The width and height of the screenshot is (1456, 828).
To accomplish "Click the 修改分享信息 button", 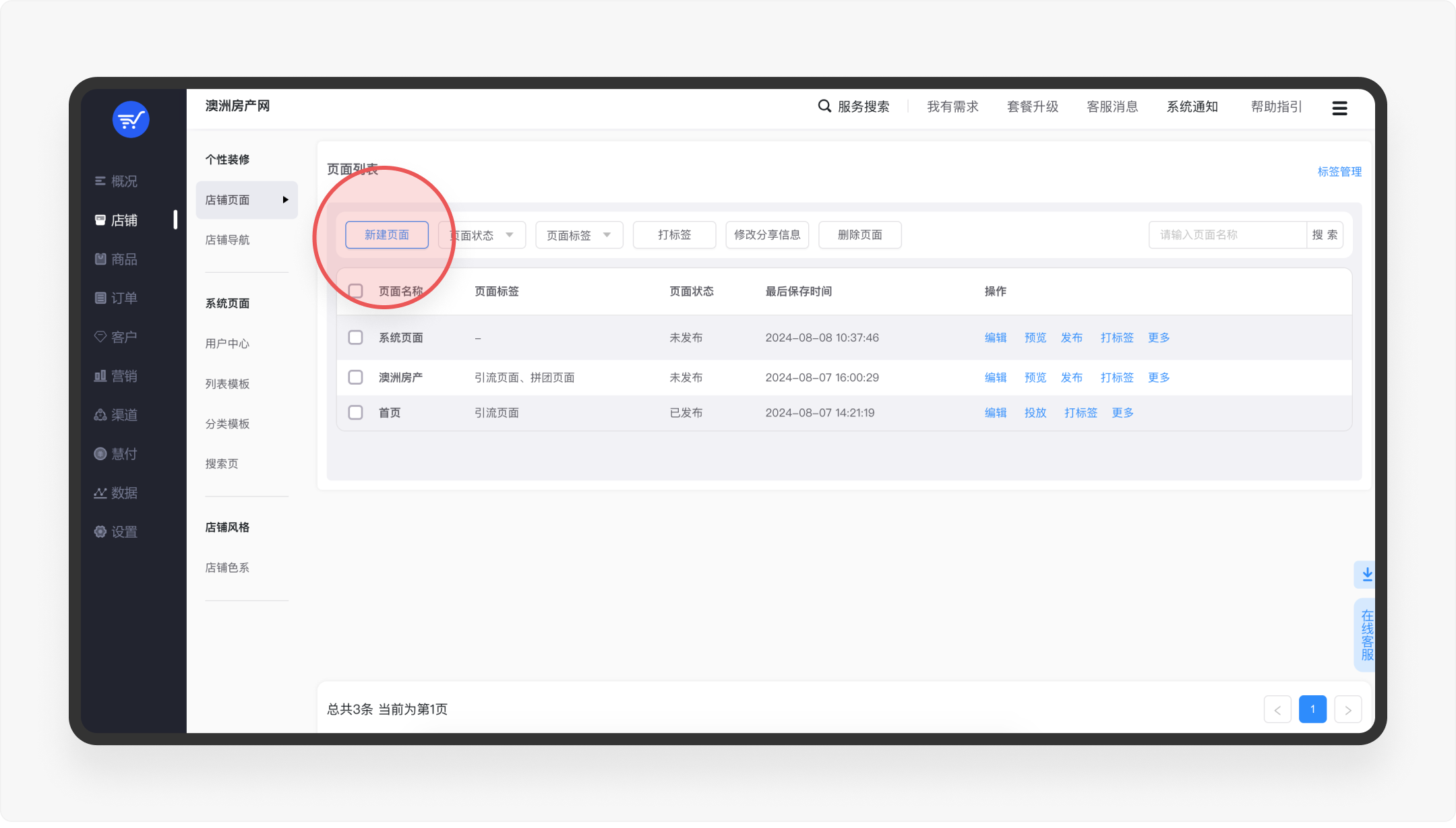I will tap(767, 235).
